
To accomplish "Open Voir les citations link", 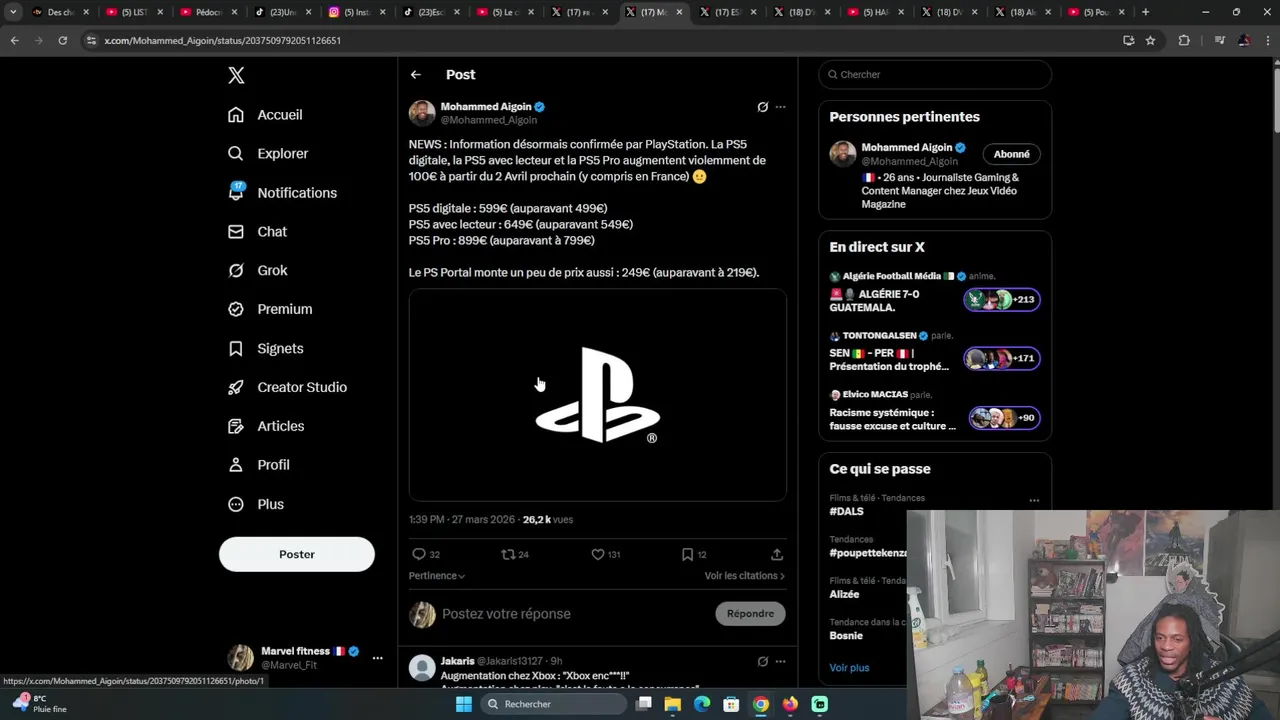I will [745, 576].
